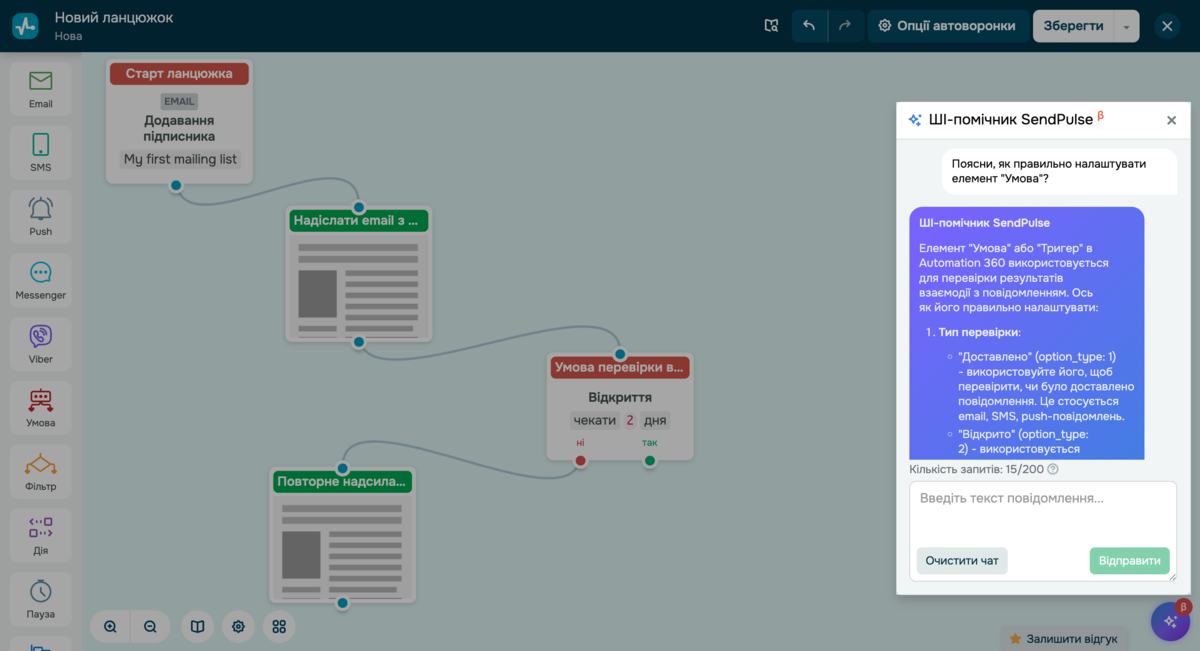This screenshot has width=1200, height=651.
Task: Select the Push element in sidebar
Action: pos(41,217)
